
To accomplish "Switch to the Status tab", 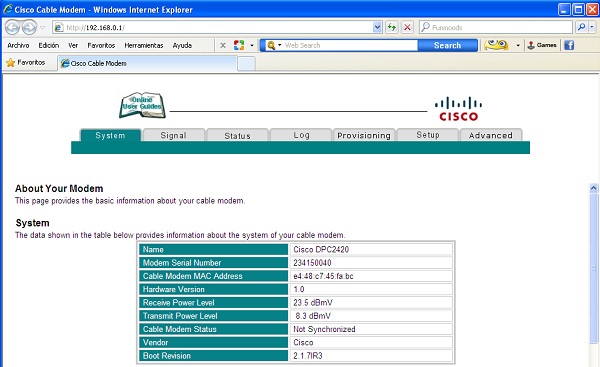I will click(237, 135).
